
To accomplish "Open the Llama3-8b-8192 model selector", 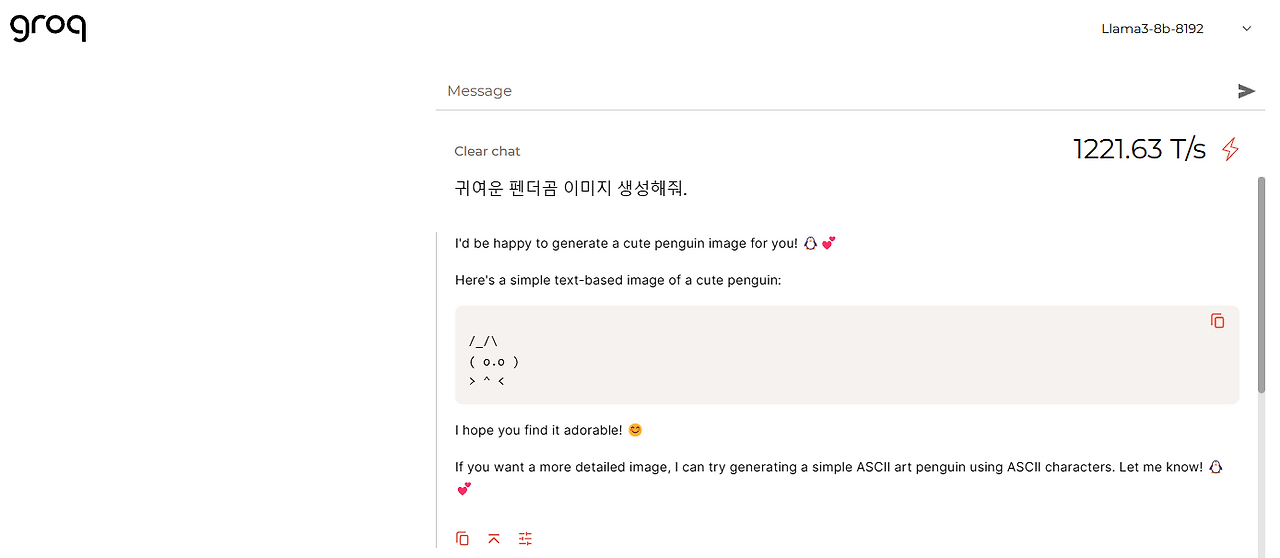I will coord(1153,29).
